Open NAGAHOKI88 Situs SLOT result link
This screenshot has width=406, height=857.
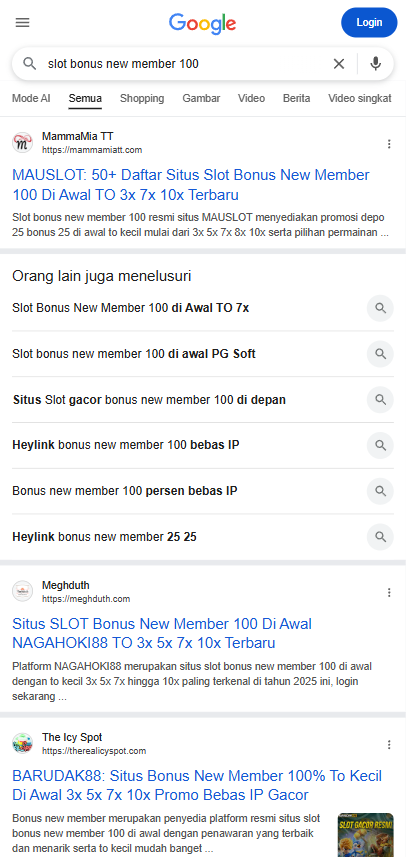click(162, 633)
